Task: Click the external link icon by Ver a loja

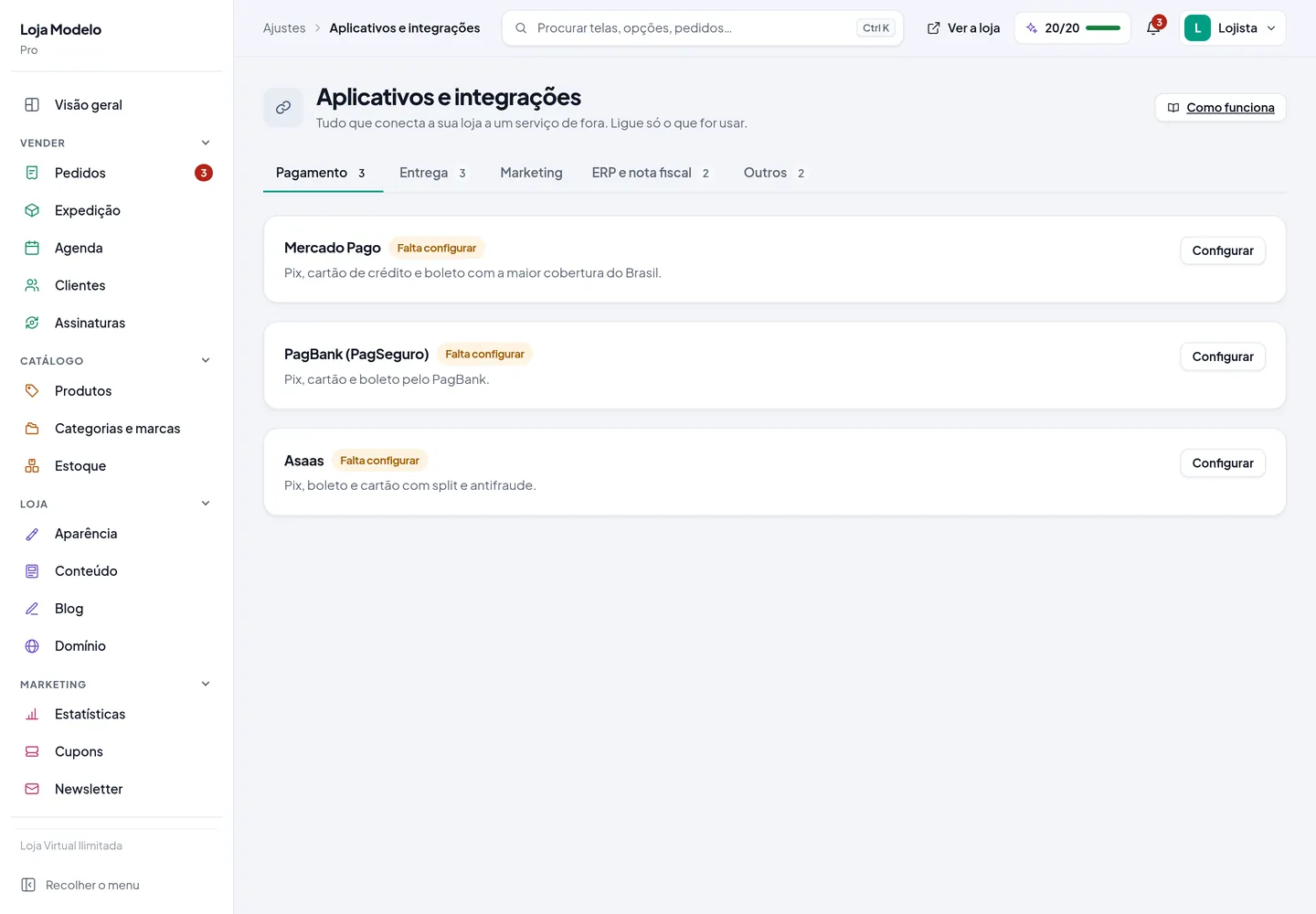Action: [x=933, y=28]
